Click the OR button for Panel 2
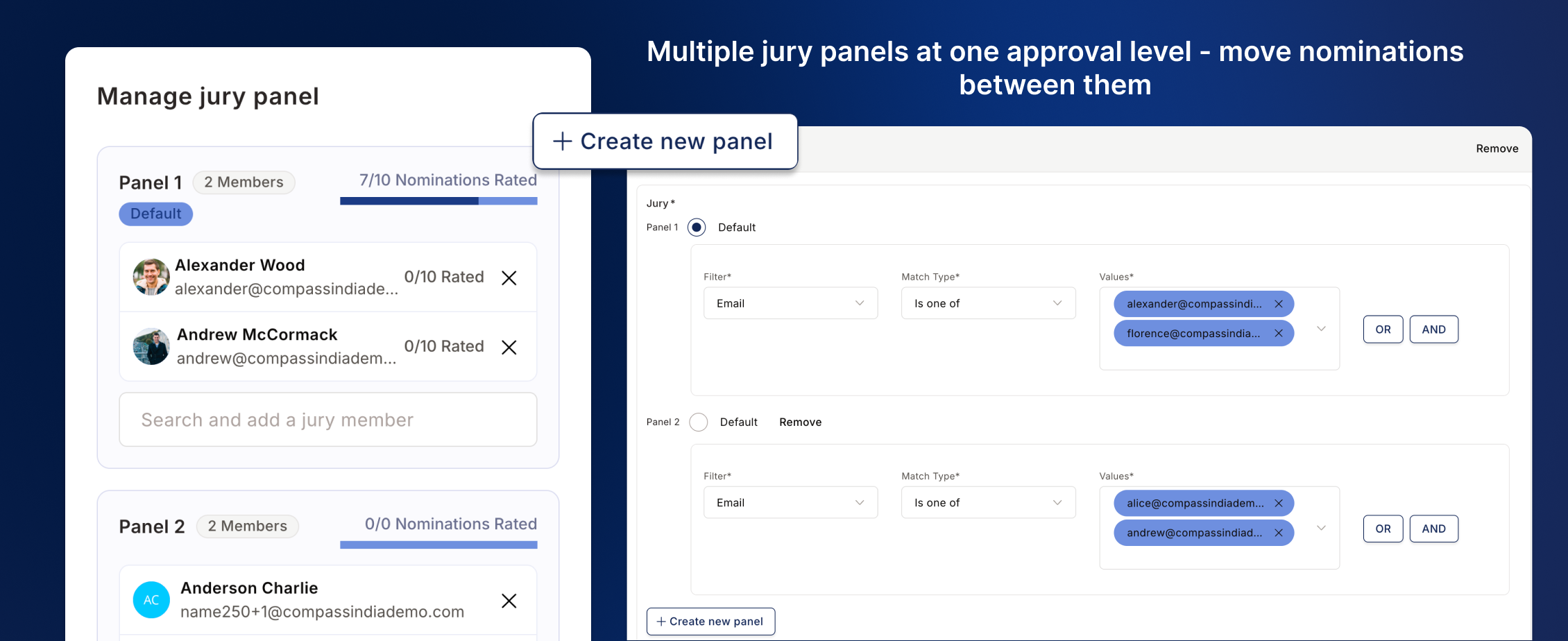The width and height of the screenshot is (1568, 641). (1383, 529)
